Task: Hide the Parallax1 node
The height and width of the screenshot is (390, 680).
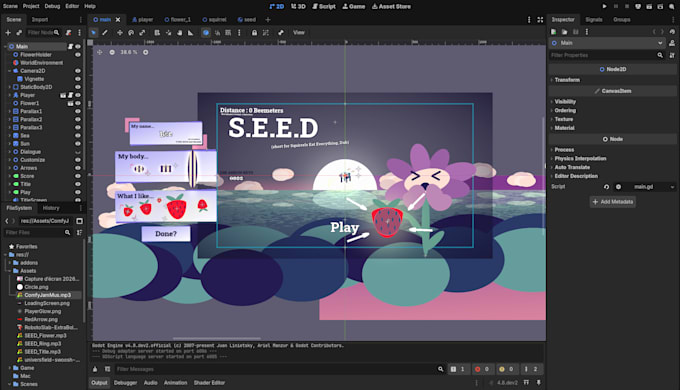Action: 78,111
